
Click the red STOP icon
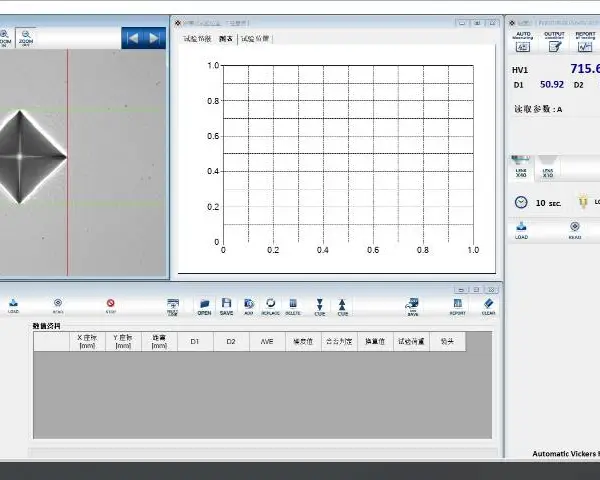click(x=111, y=306)
